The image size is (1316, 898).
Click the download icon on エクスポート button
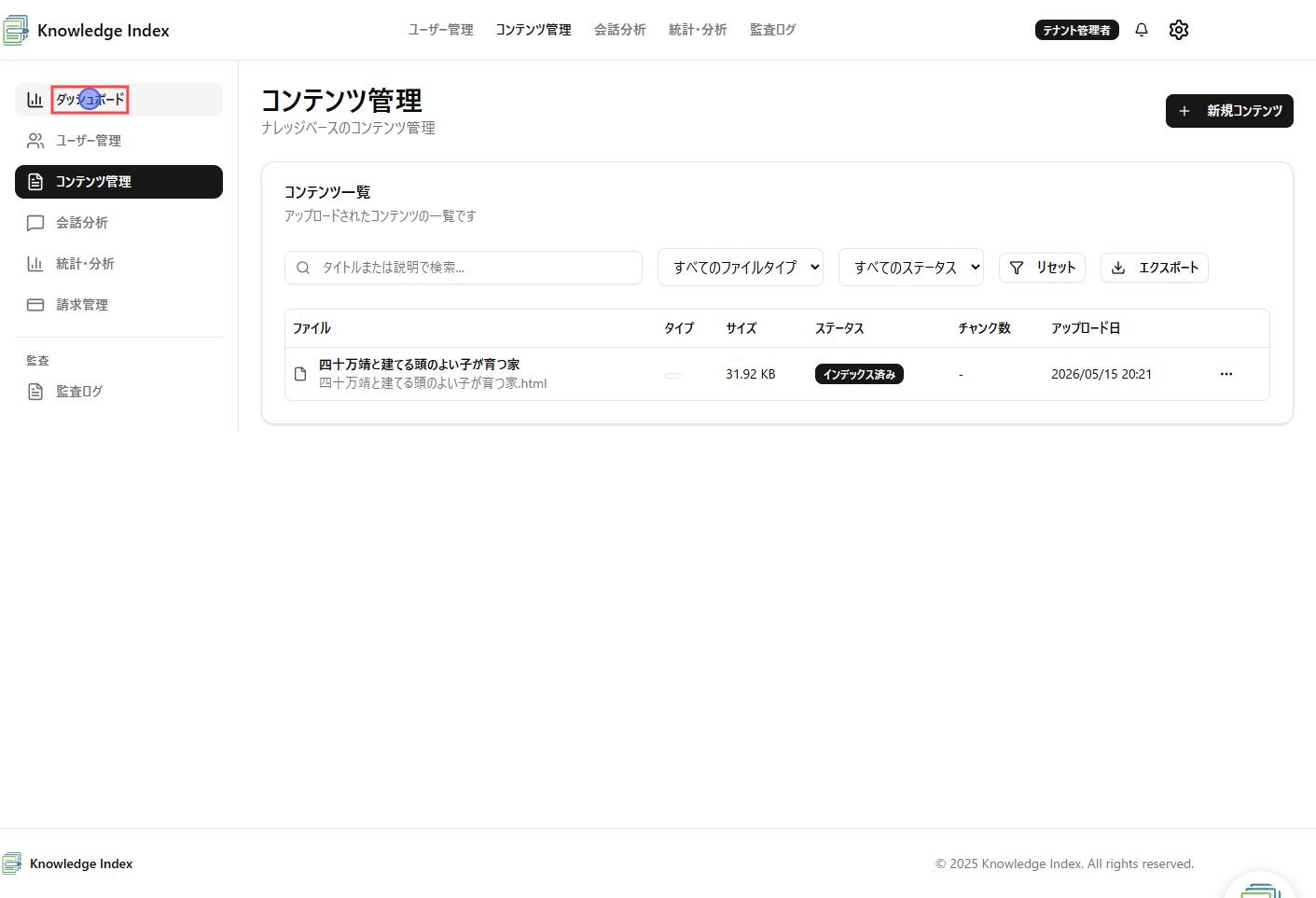1118,268
